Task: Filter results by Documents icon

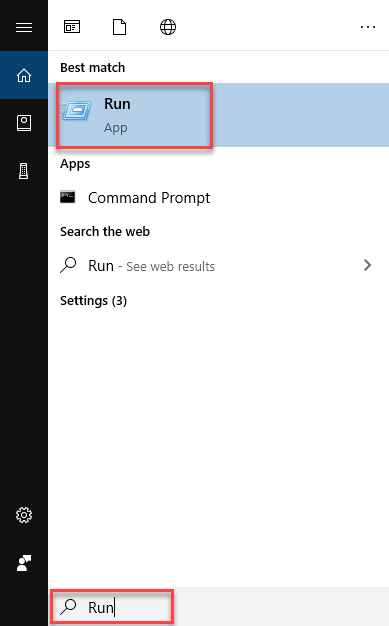Action: tap(119, 27)
